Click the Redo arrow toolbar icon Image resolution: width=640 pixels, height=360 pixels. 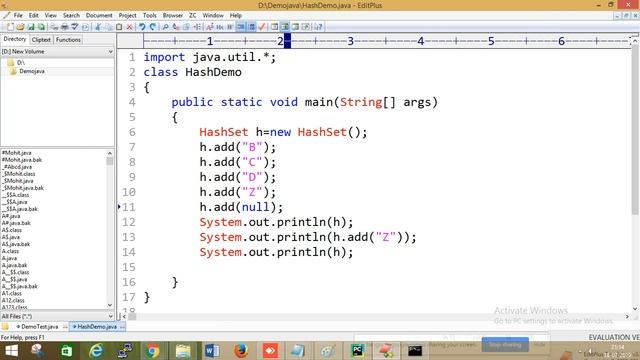153,27
